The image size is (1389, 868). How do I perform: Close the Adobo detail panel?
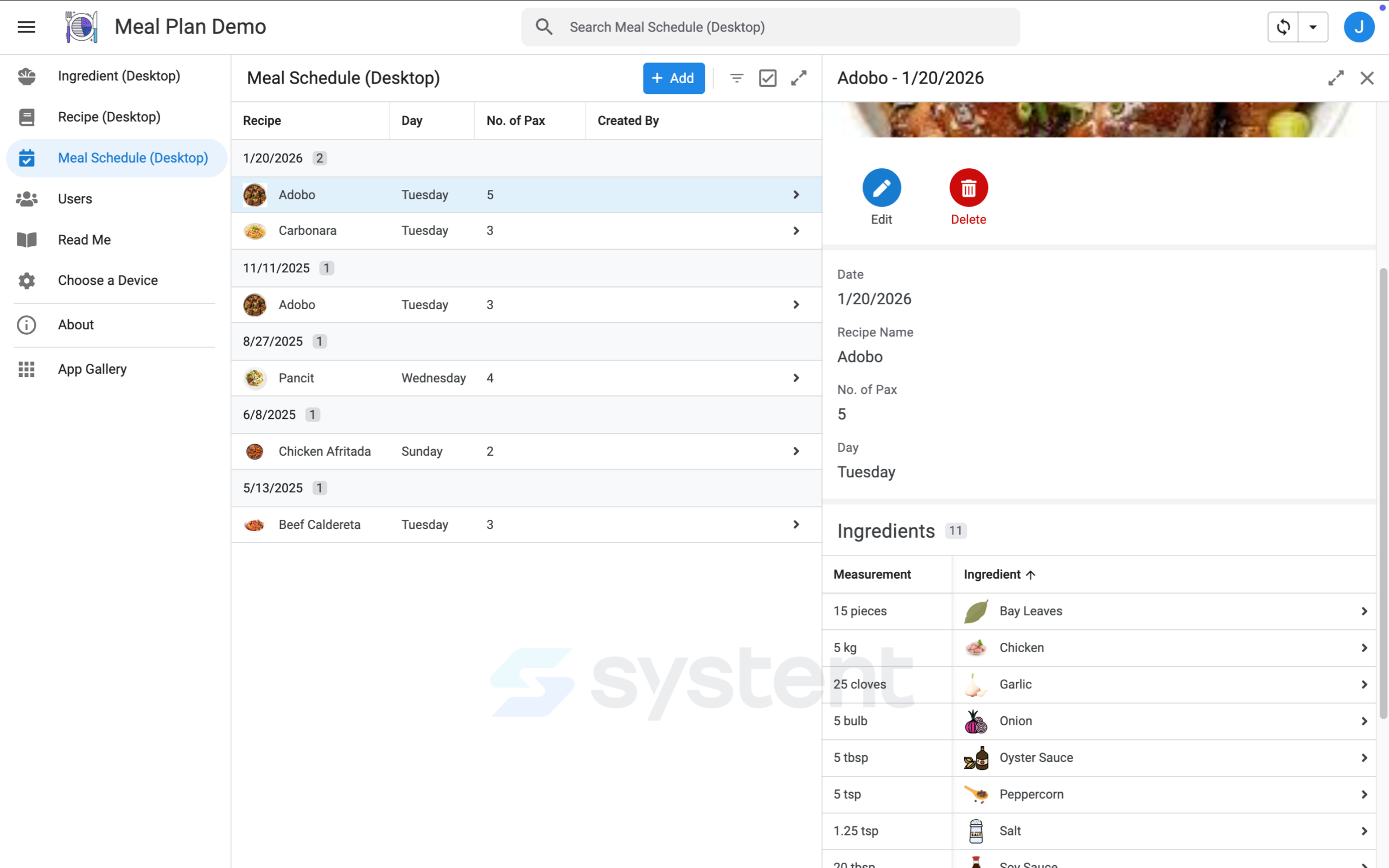point(1367,78)
